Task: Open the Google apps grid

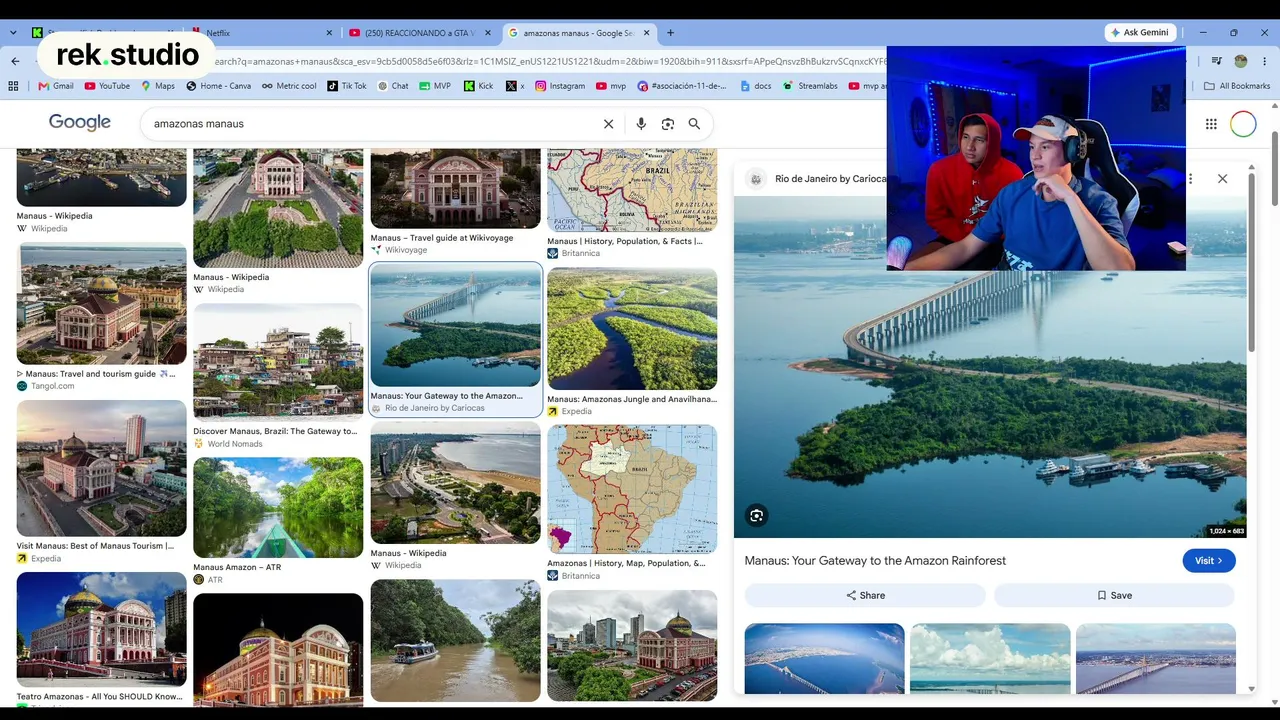Action: (x=1211, y=124)
